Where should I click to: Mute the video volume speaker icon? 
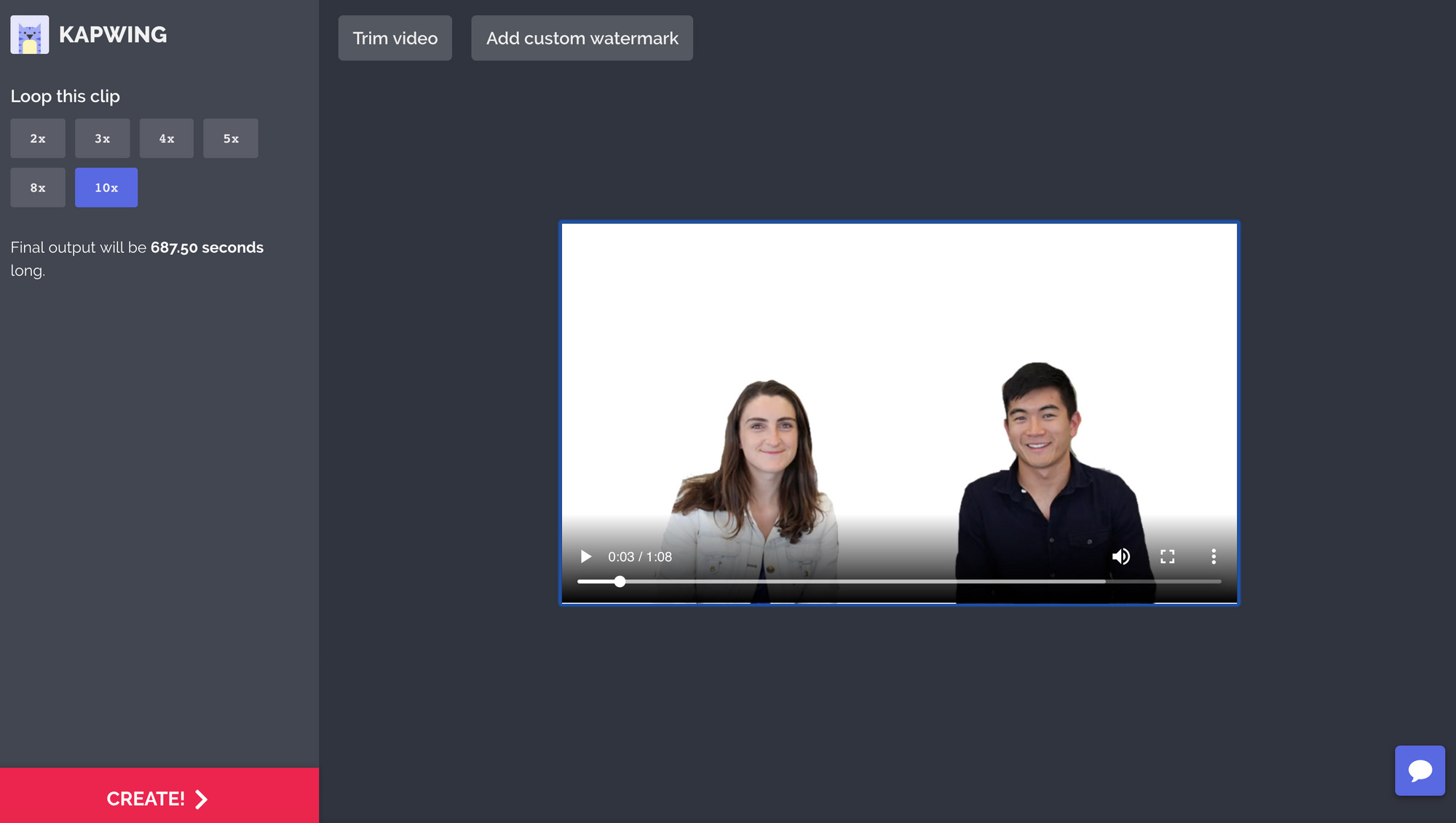click(1121, 556)
